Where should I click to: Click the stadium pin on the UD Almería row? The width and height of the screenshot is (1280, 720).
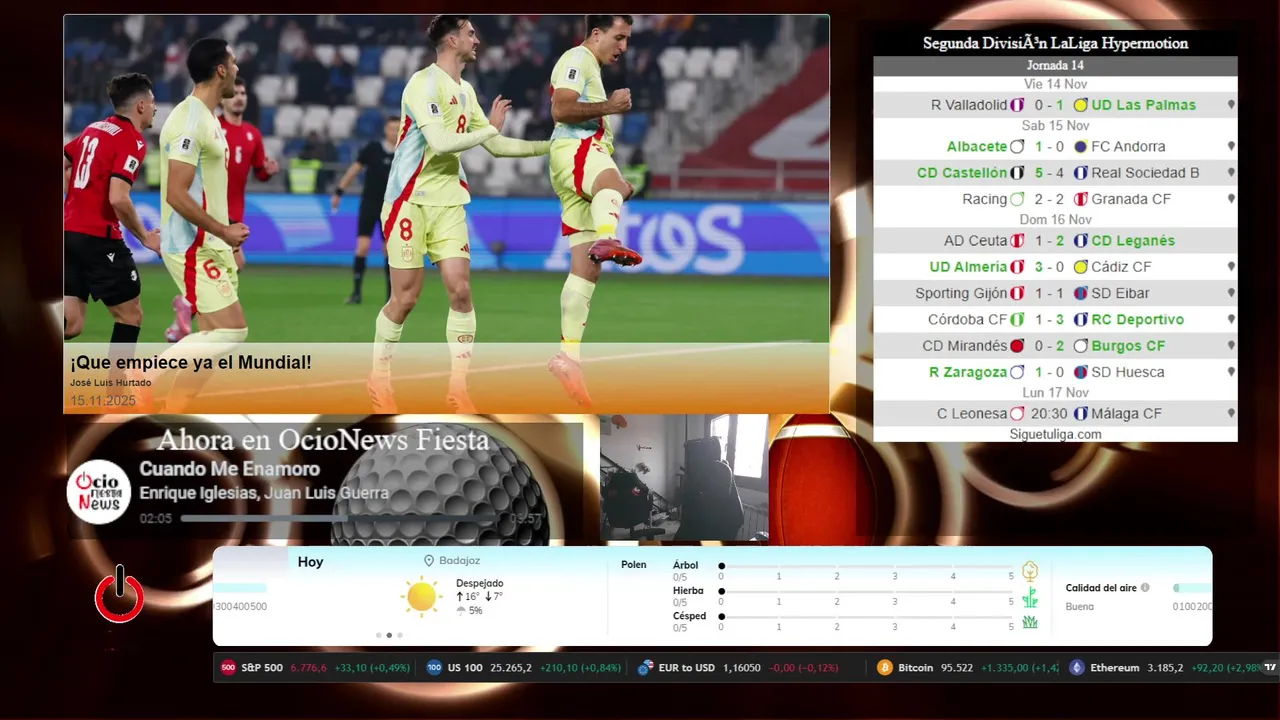coord(1231,267)
